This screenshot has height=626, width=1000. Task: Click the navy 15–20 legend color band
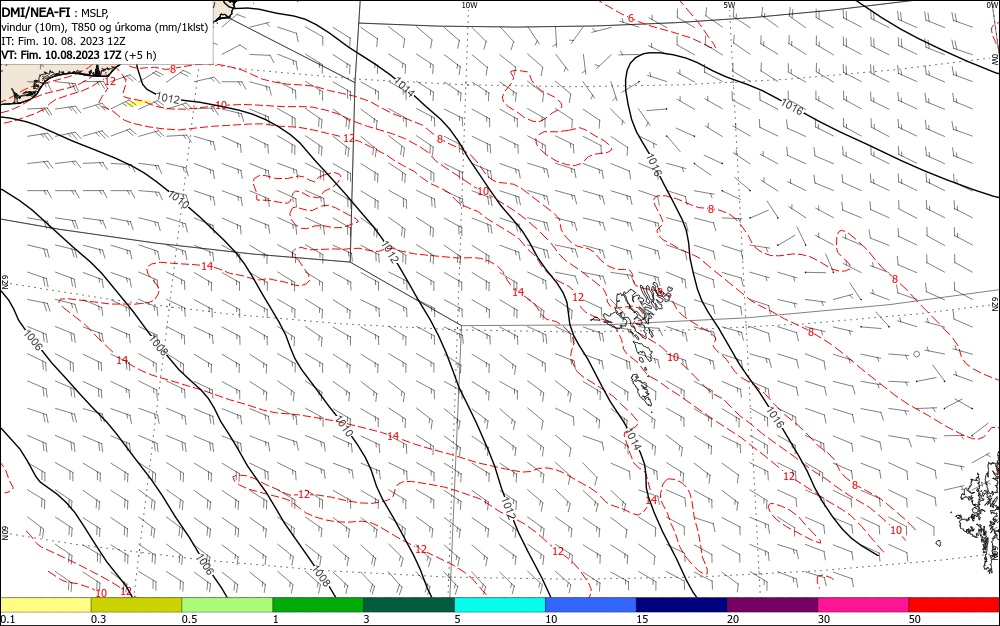[x=682, y=605]
